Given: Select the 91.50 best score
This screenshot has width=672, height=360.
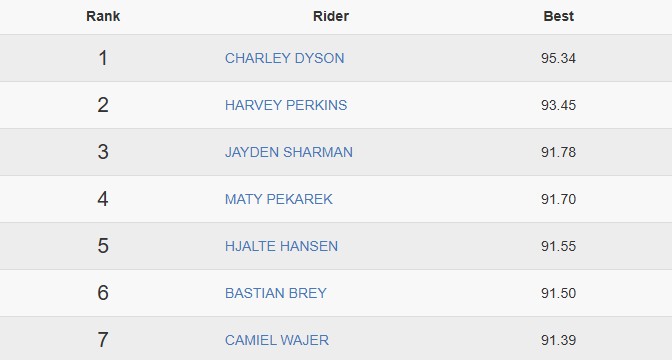Looking at the screenshot, I should click(558, 293).
